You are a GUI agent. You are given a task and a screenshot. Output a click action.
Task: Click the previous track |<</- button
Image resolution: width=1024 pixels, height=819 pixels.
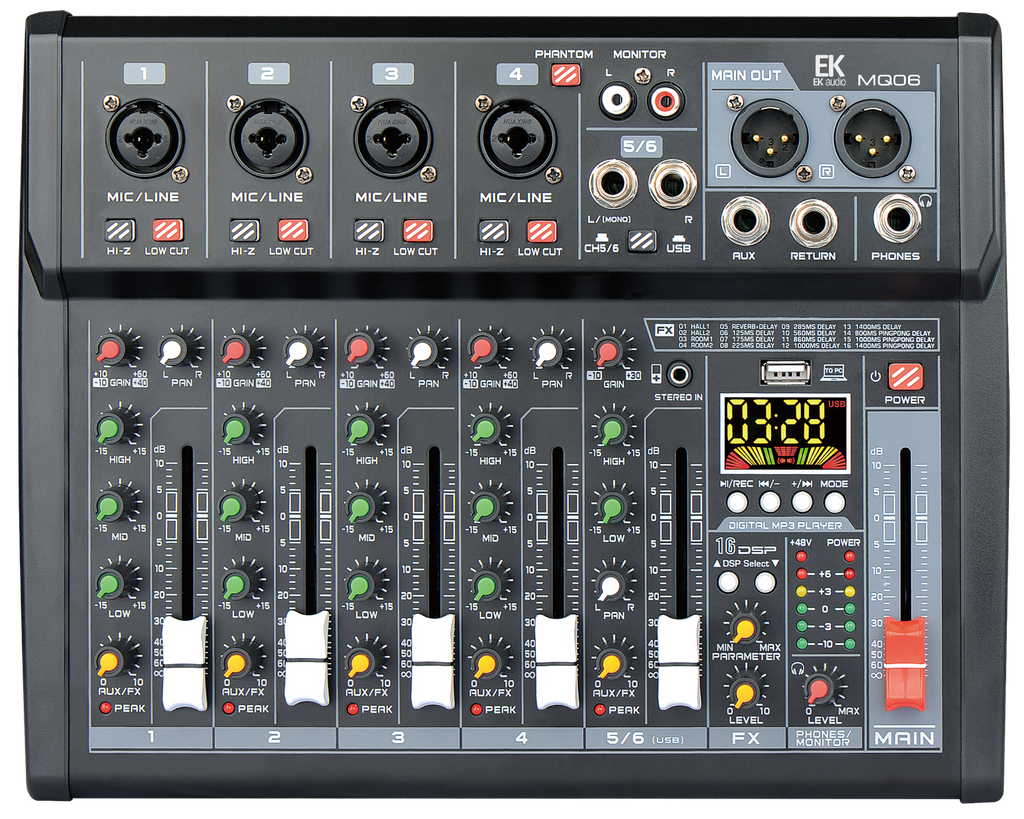coord(769,502)
